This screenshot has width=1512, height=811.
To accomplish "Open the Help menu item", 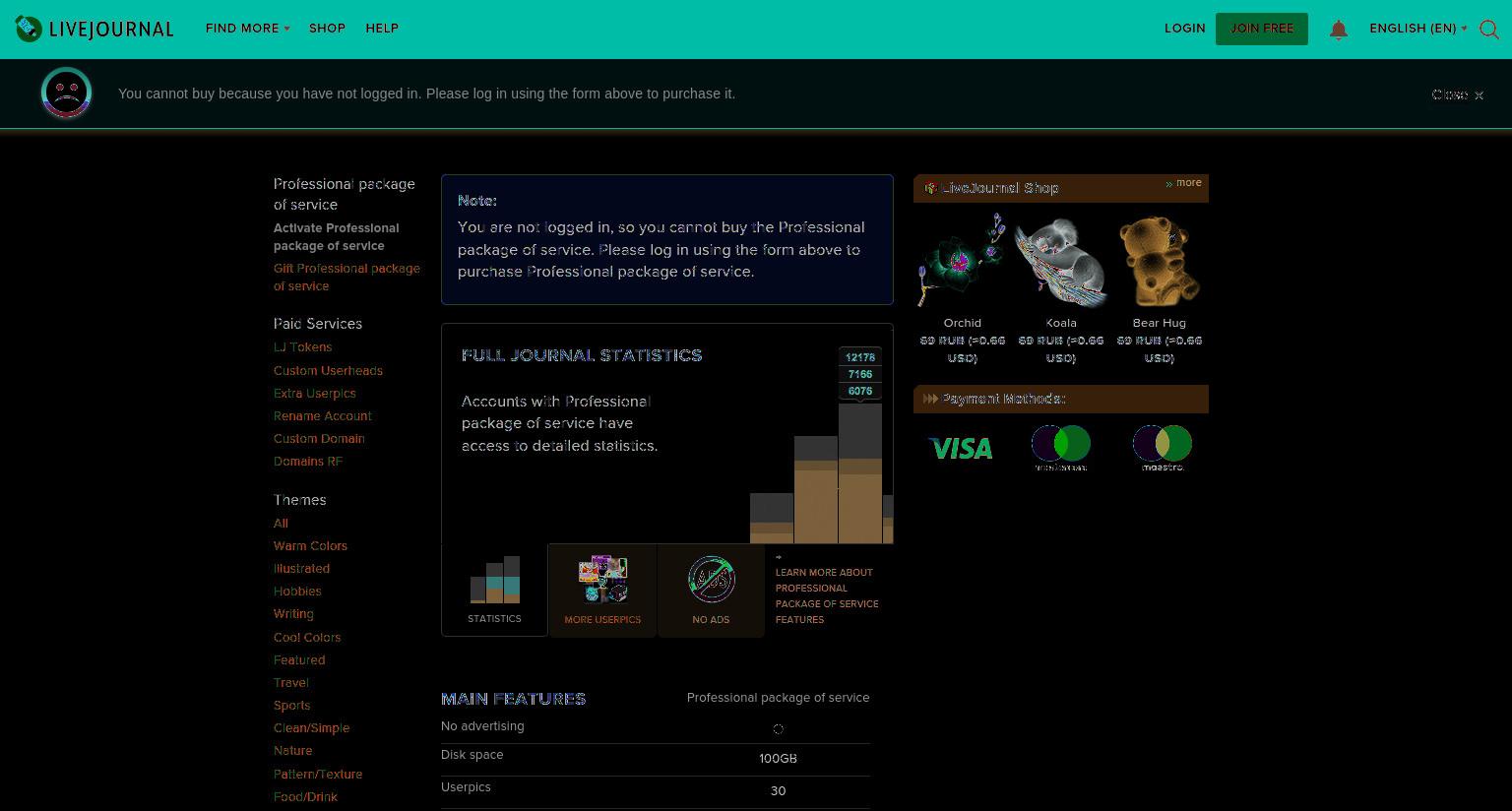I will [x=382, y=29].
